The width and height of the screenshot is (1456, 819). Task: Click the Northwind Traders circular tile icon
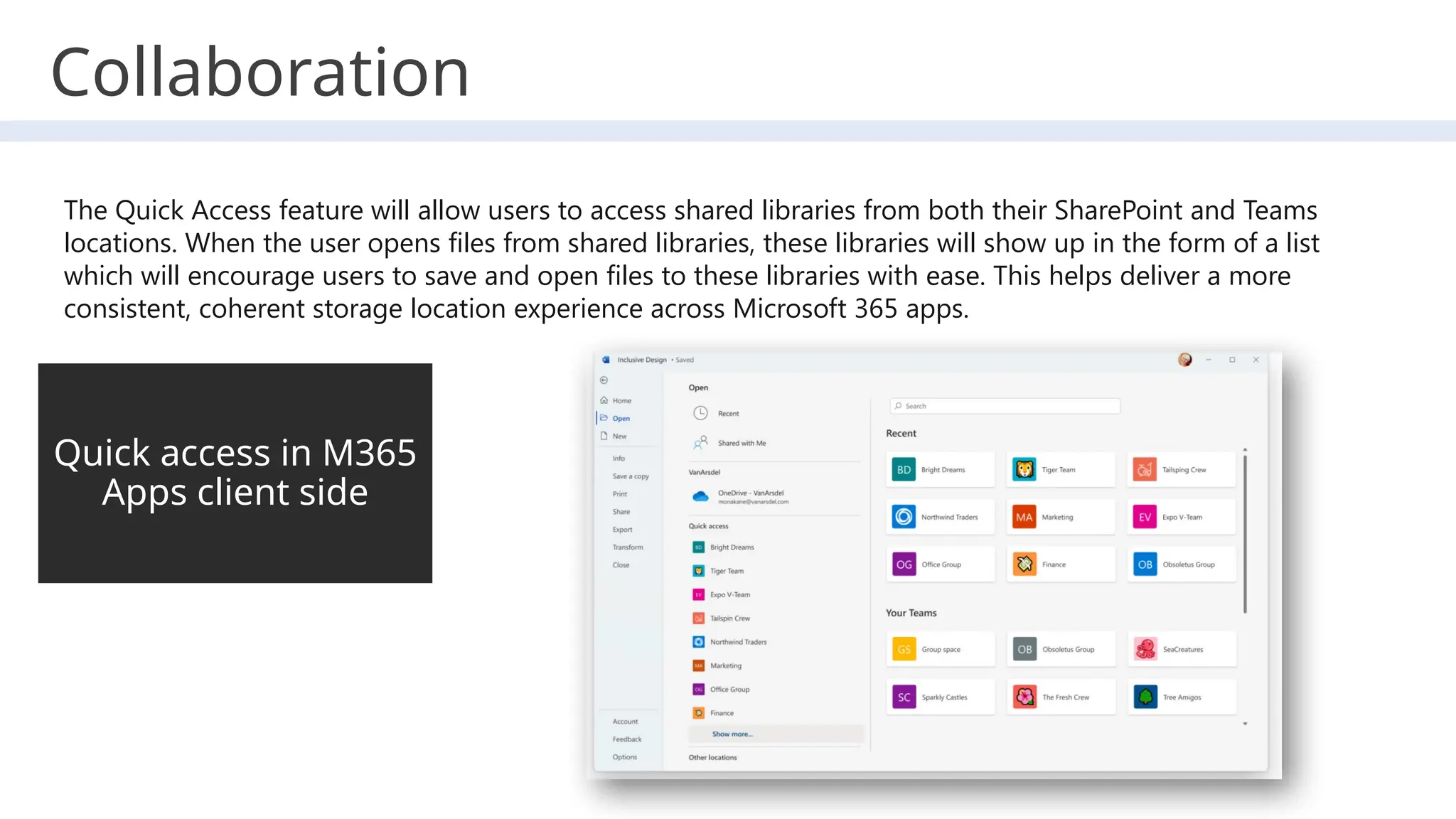click(904, 517)
